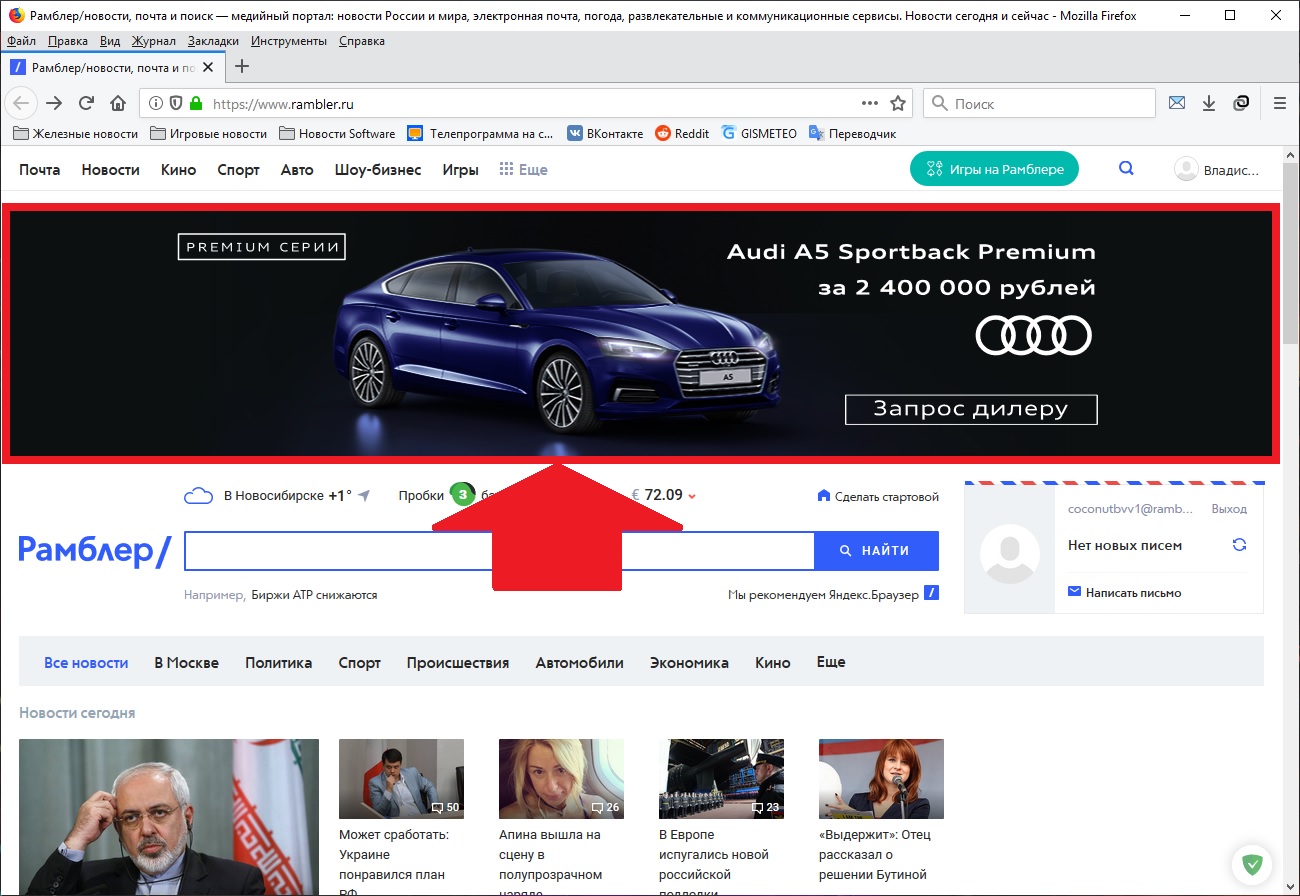Open the mail envelope toolbar icon

point(1177,103)
